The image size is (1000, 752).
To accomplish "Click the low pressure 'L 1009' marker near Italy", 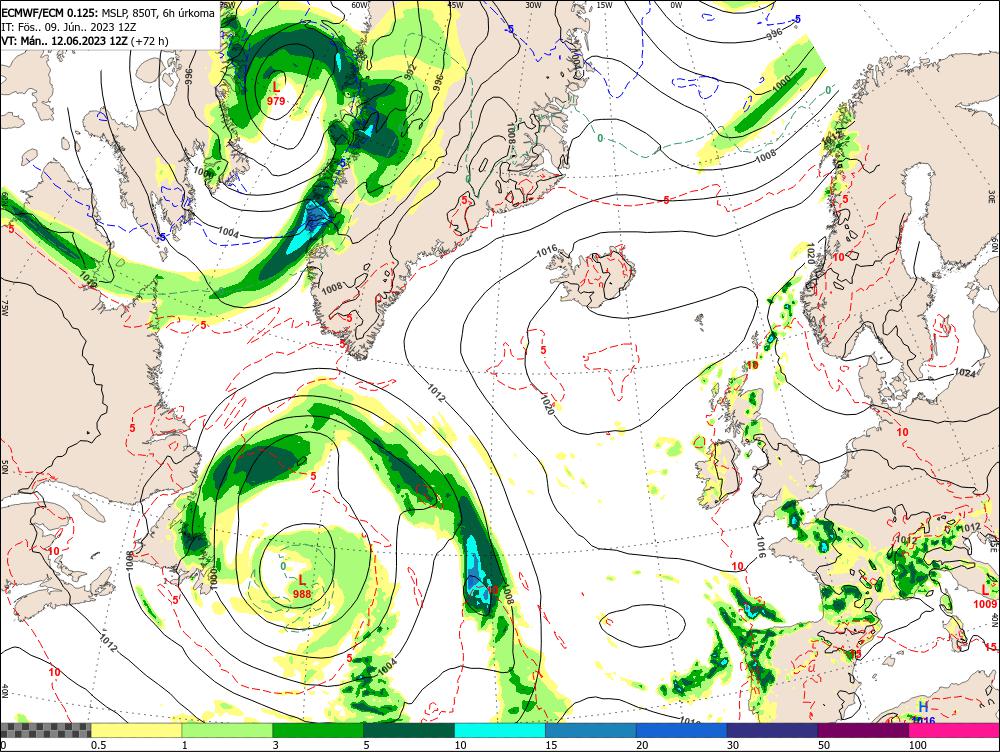I will (x=985, y=597).
